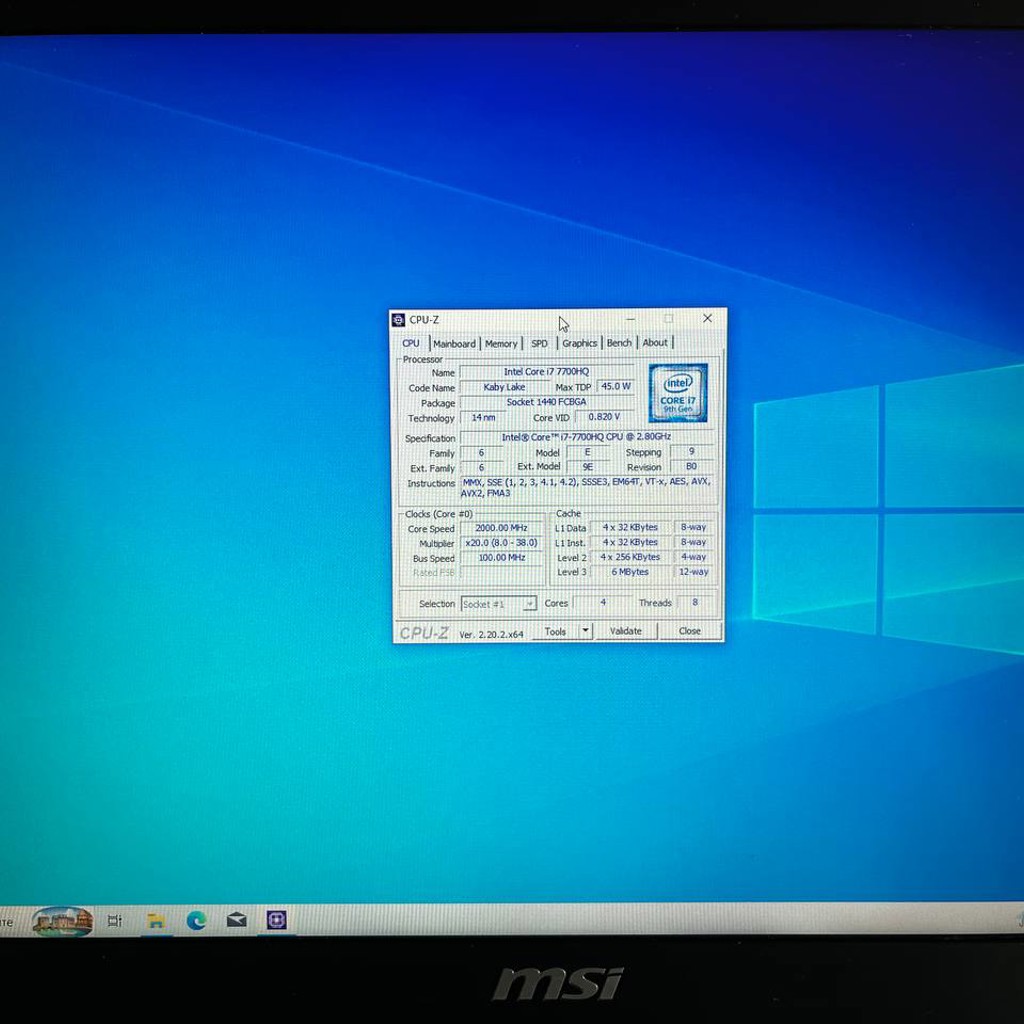Click the Level 3 12-way value

click(693, 571)
